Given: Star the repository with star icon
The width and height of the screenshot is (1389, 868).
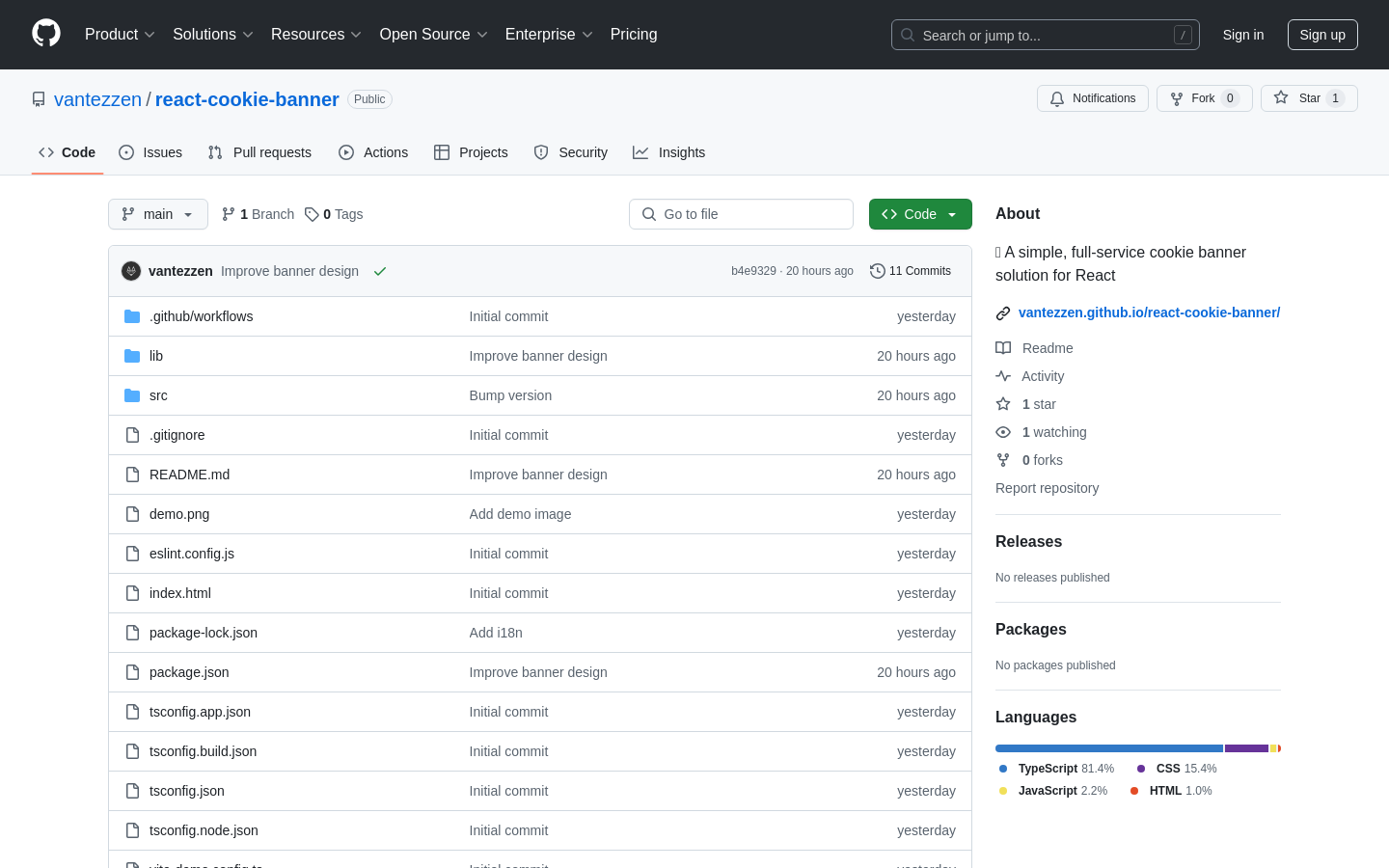Looking at the screenshot, I should [1281, 97].
